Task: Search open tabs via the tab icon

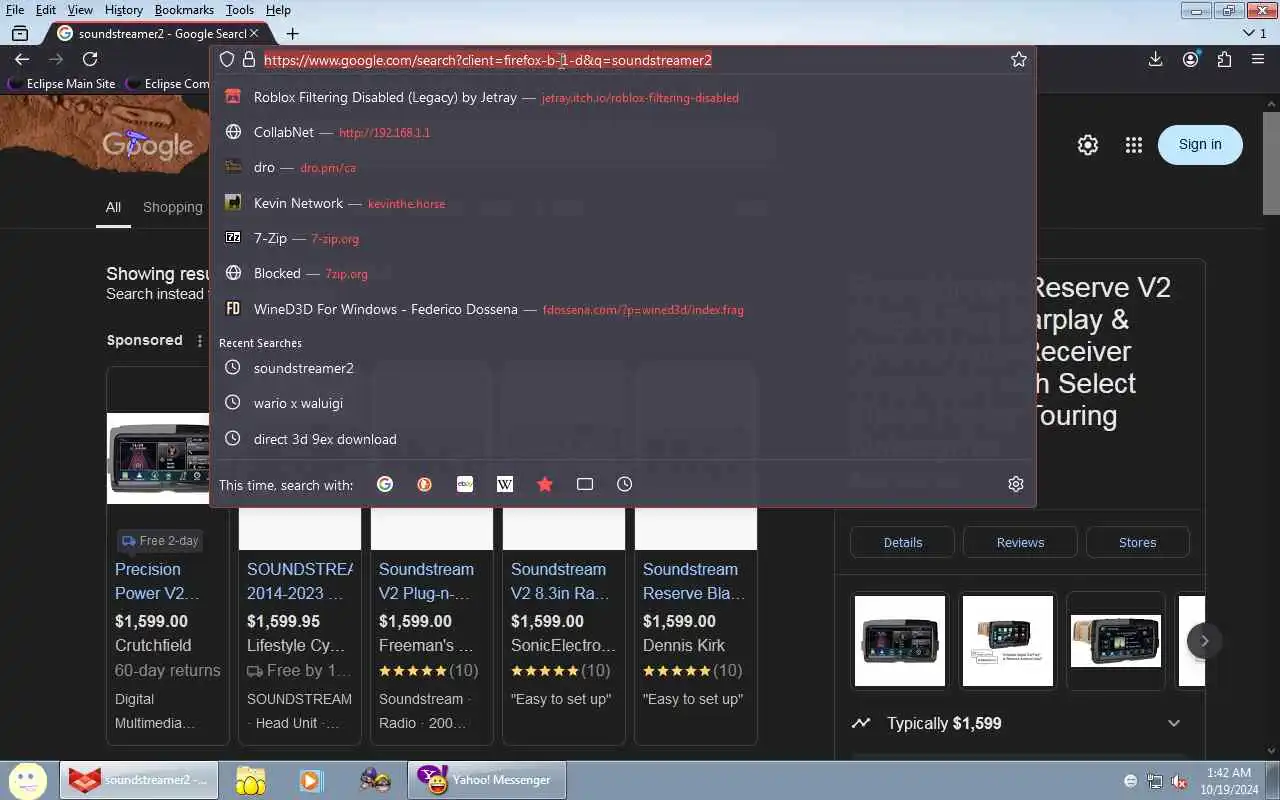Action: click(585, 484)
